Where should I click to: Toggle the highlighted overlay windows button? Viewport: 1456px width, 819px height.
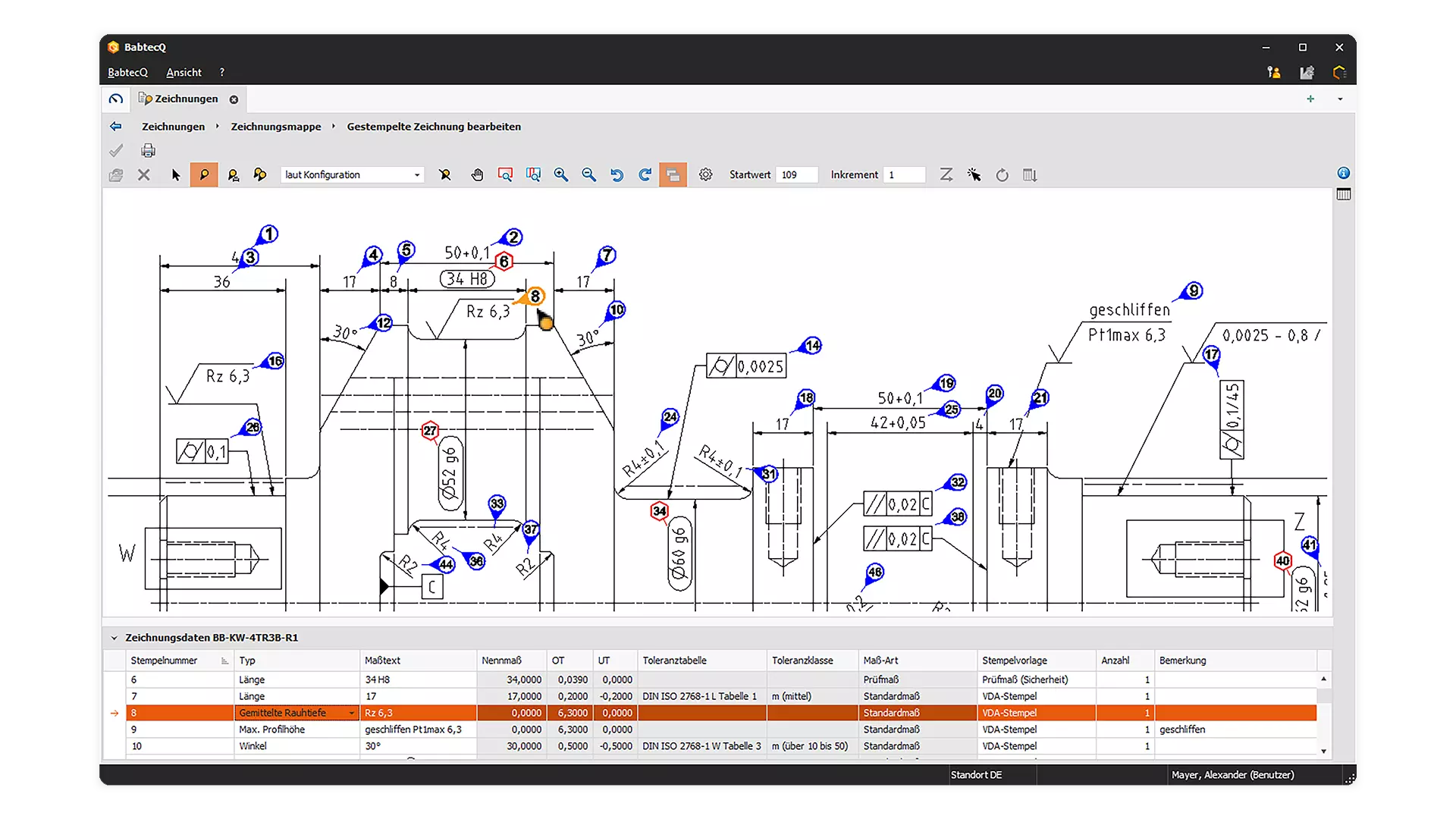click(x=673, y=175)
